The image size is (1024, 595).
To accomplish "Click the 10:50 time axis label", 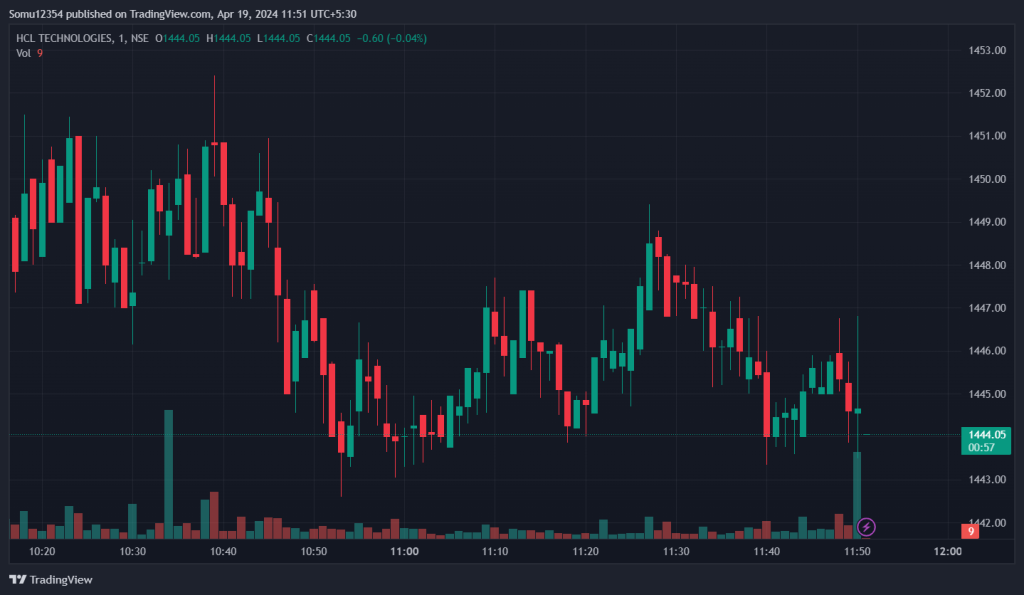I will tap(313, 551).
